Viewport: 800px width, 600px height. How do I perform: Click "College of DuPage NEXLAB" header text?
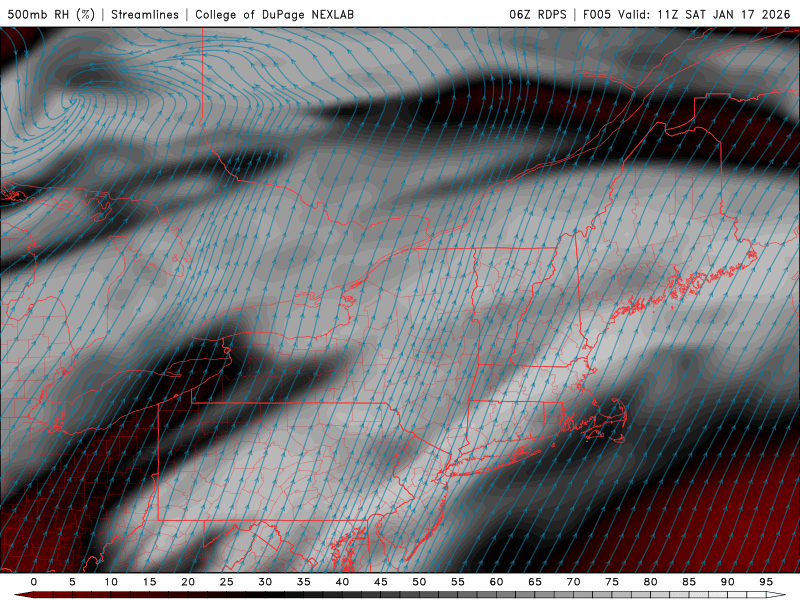[274, 14]
